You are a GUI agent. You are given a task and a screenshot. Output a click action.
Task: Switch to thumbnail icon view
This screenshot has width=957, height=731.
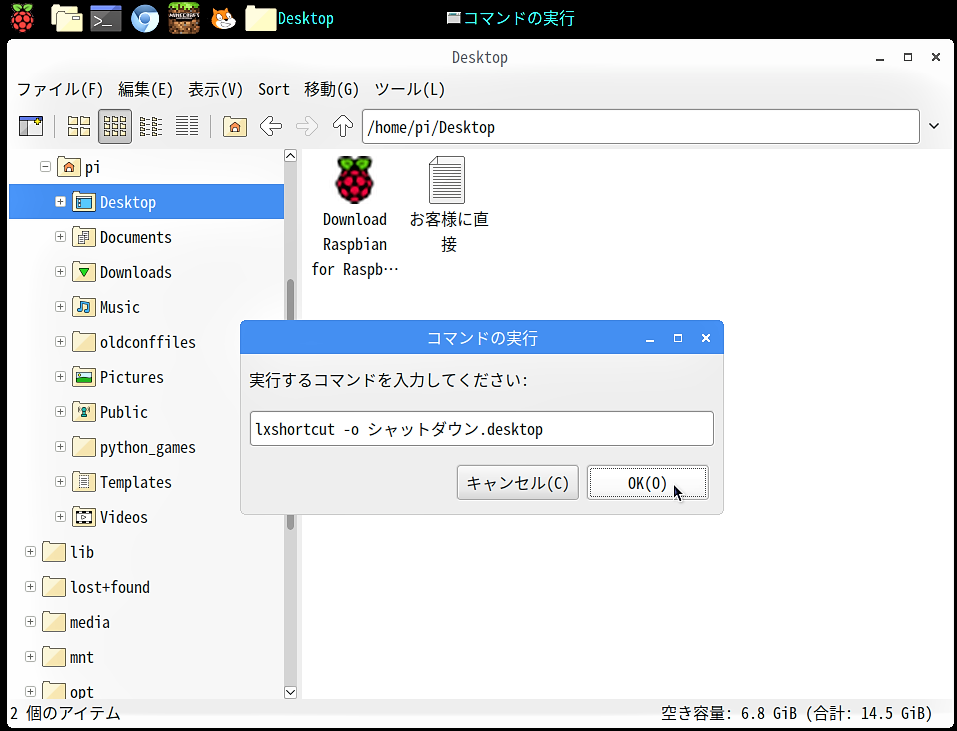pyautogui.click(x=115, y=126)
